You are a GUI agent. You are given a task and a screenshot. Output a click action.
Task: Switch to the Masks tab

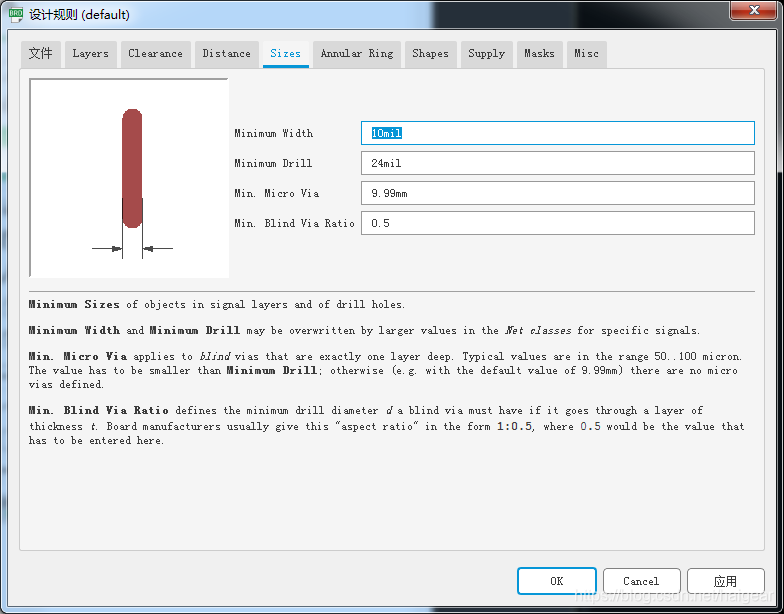pyautogui.click(x=539, y=54)
